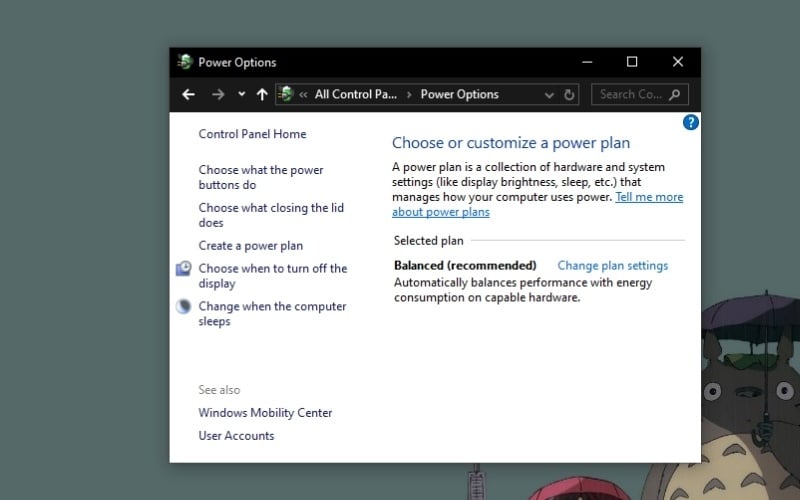This screenshot has width=800, height=500.
Task: Open help with the blue question mark
Action: 690,122
